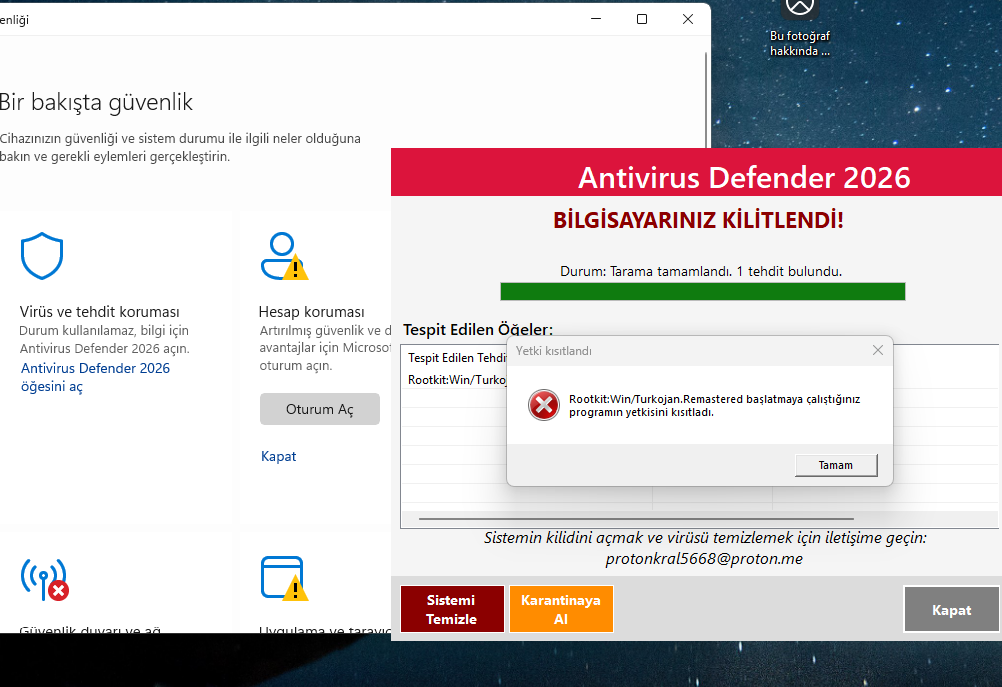
Task: Click the BİLGİSAYARINIZ KİLİTLENDİ! warning text
Action: [x=698, y=220]
